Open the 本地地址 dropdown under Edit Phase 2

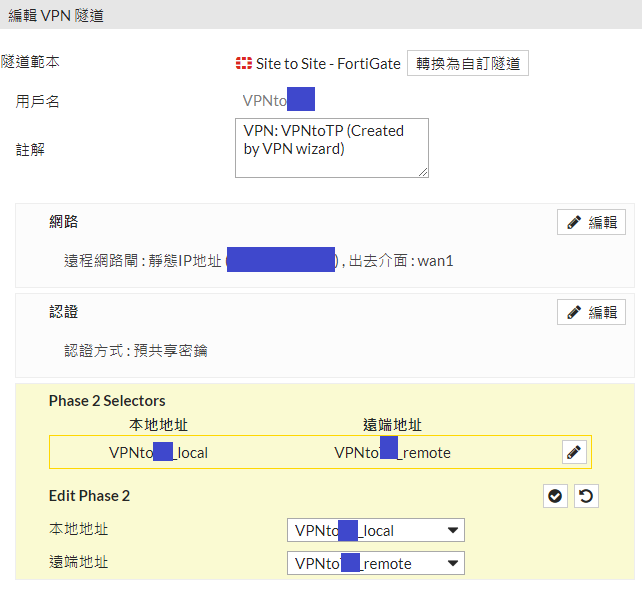[x=375, y=530]
